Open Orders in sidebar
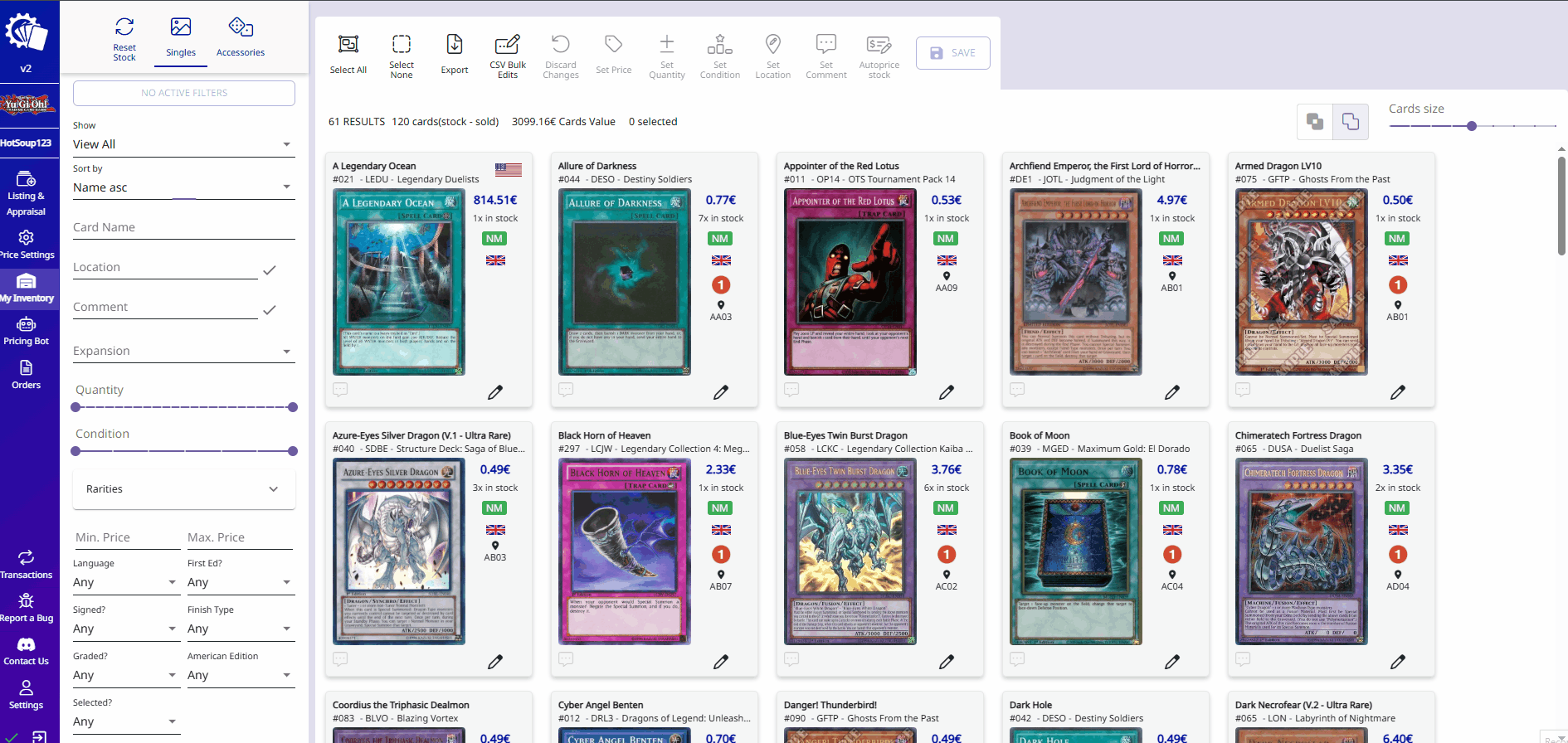Image resolution: width=1568 pixels, height=743 pixels. click(27, 374)
